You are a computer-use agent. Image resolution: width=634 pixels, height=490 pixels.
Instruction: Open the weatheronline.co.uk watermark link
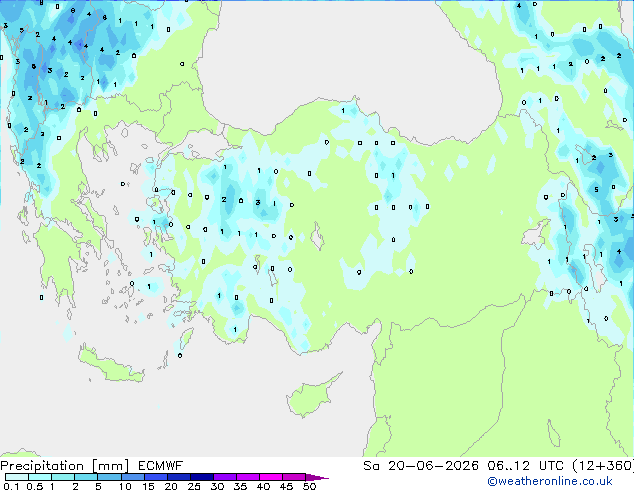[x=550, y=481]
